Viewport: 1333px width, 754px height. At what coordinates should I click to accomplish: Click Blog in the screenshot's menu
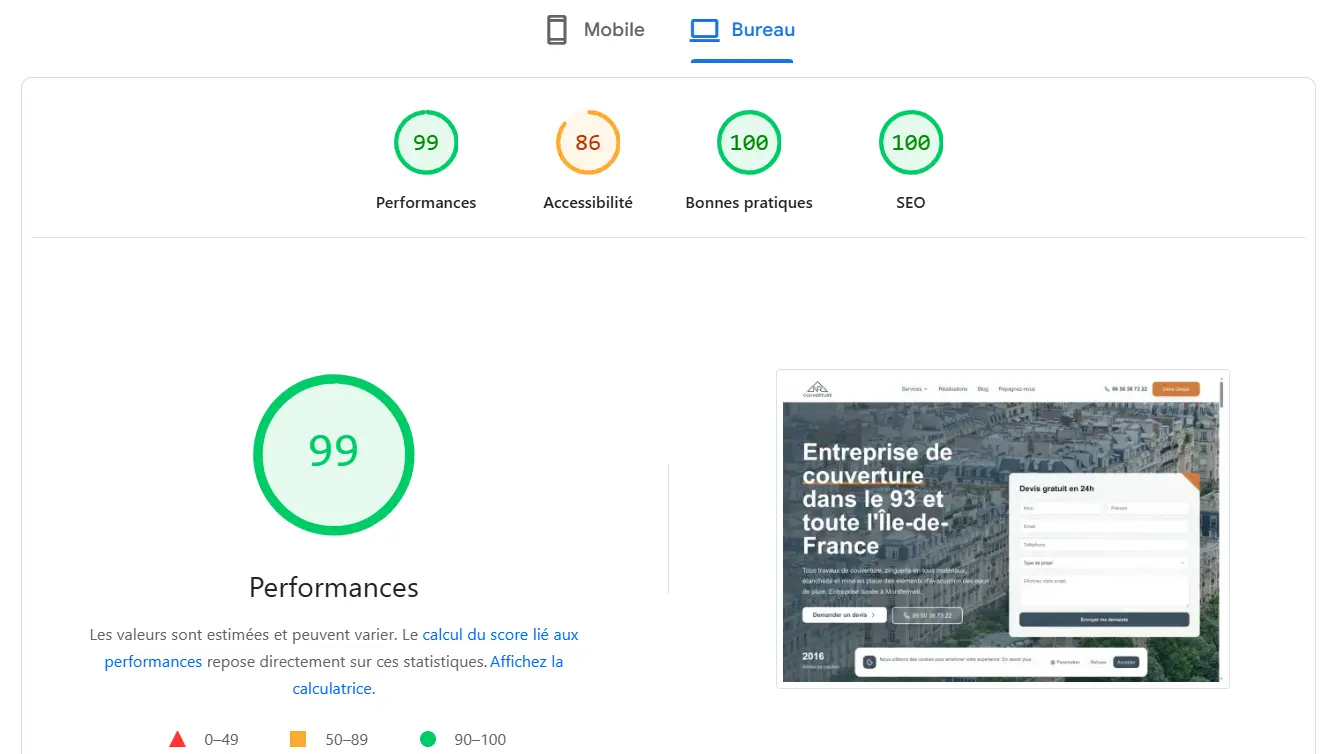pyautogui.click(x=983, y=389)
